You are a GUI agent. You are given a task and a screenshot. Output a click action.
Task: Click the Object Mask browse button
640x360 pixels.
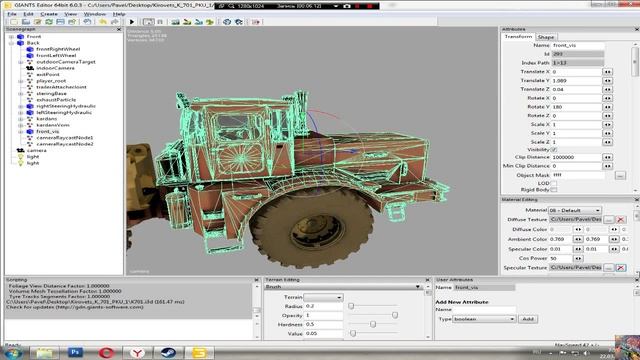[x=620, y=176]
